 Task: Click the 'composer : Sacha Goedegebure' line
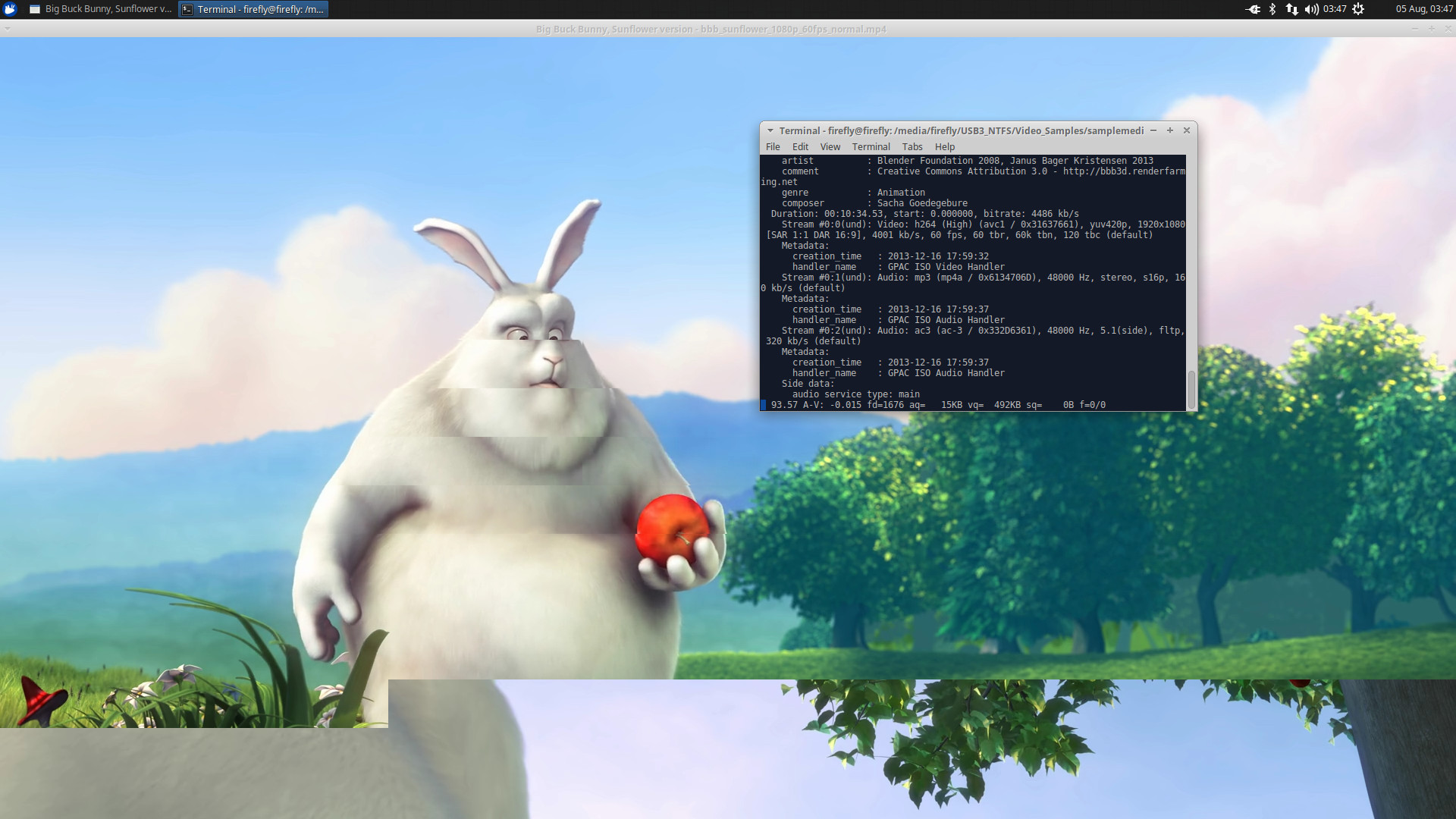pyautogui.click(x=874, y=203)
